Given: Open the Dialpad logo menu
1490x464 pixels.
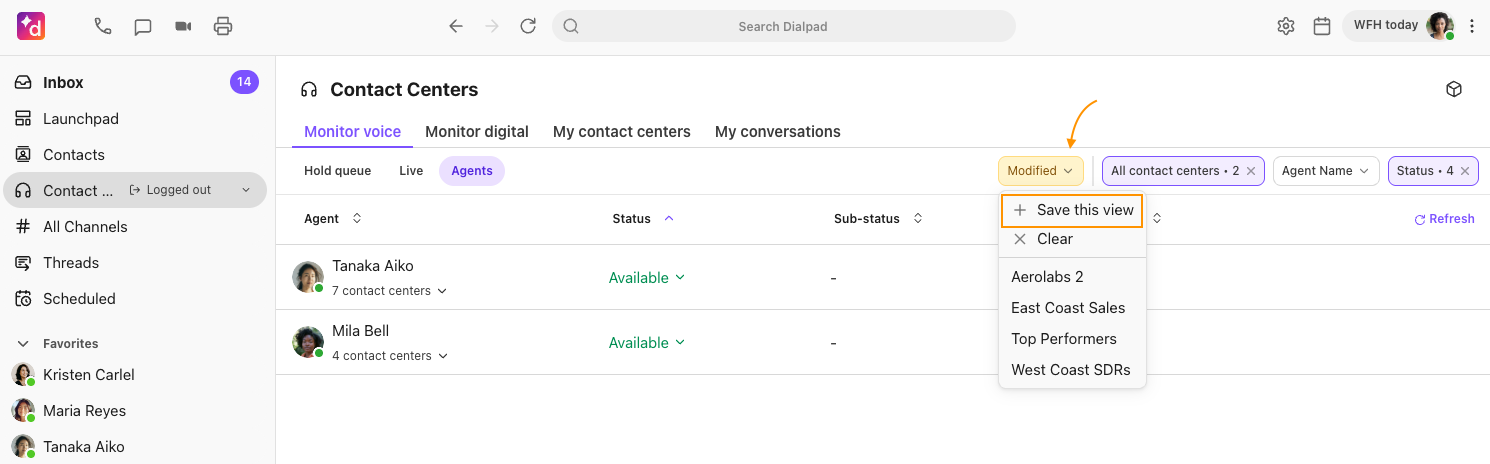Looking at the screenshot, I should (x=31, y=26).
